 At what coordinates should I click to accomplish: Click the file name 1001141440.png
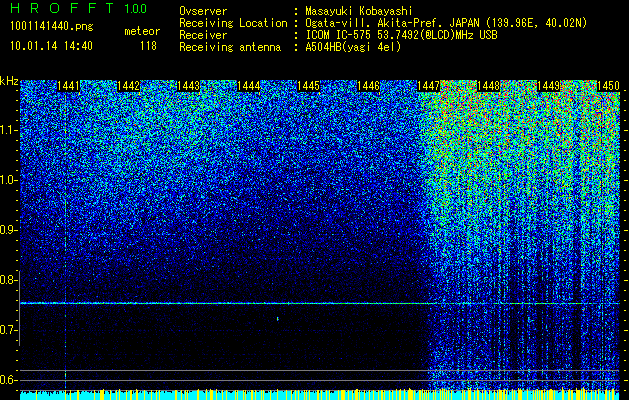tap(52, 27)
